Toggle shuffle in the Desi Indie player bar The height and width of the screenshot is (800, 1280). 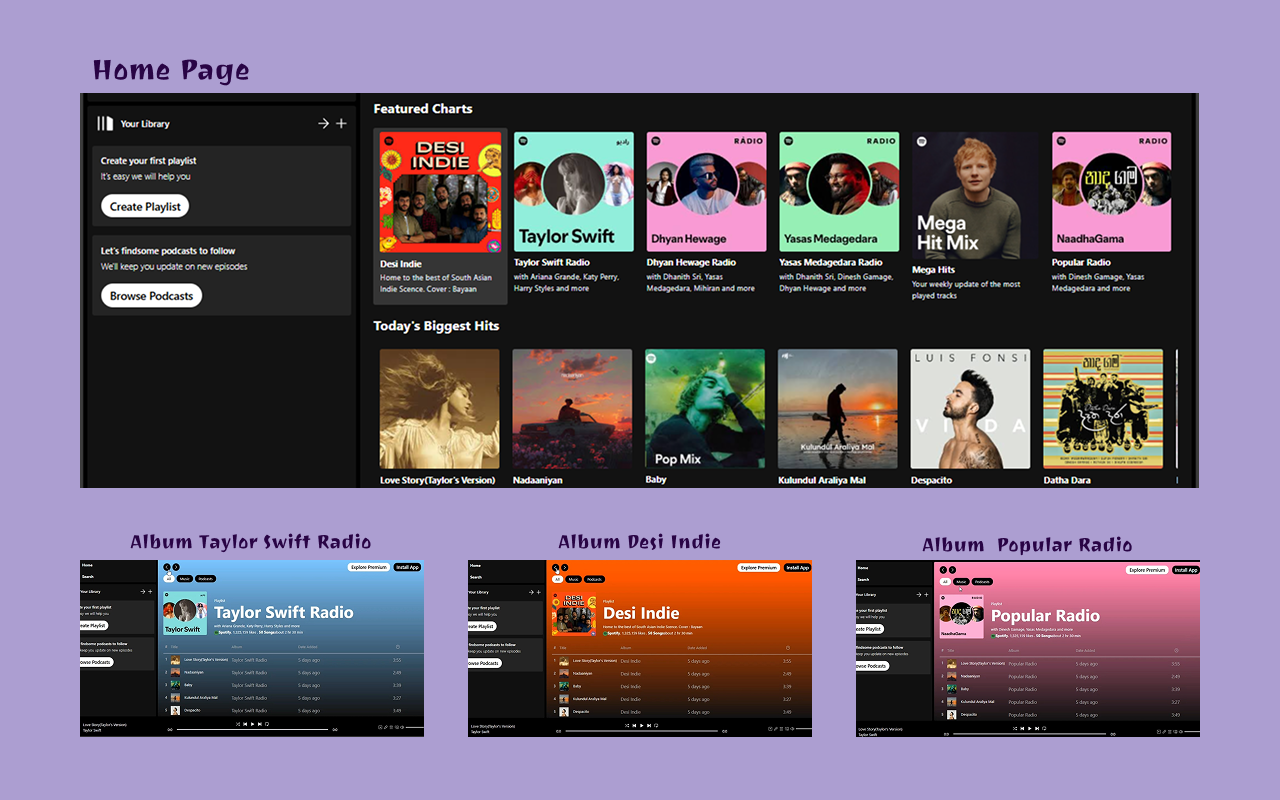626,725
